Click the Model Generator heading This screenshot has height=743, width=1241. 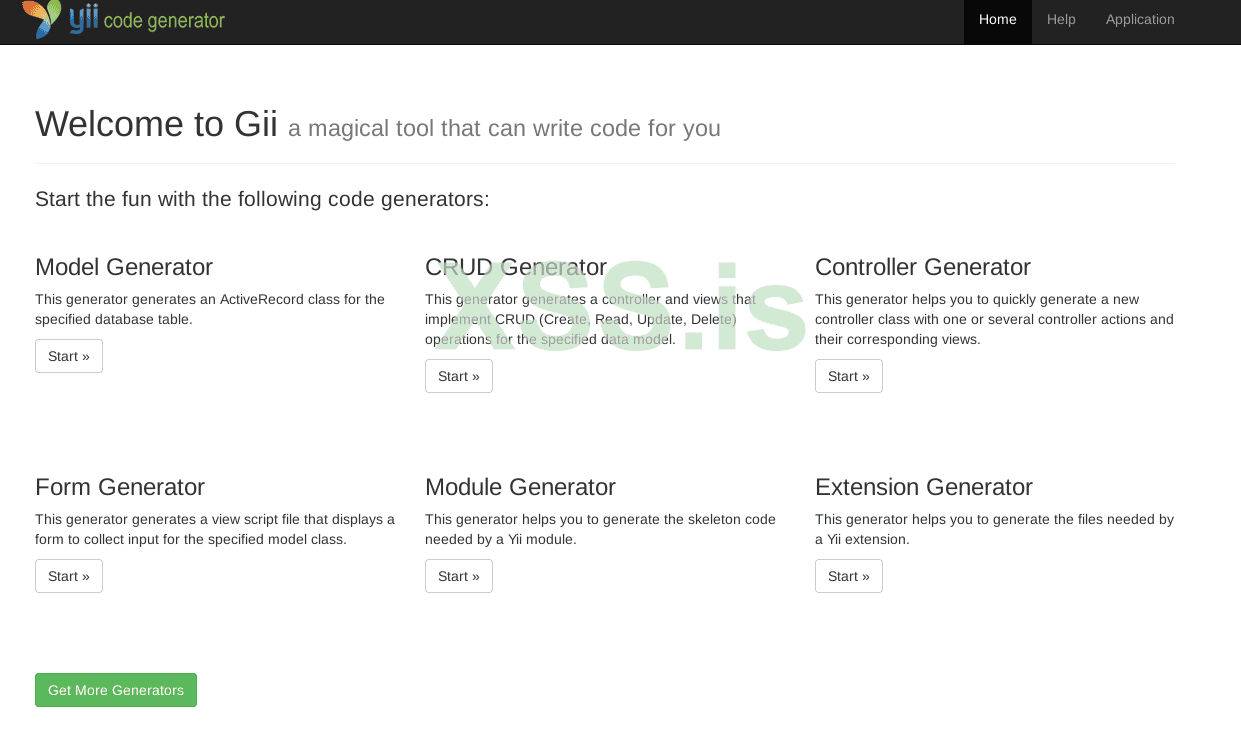pos(124,267)
